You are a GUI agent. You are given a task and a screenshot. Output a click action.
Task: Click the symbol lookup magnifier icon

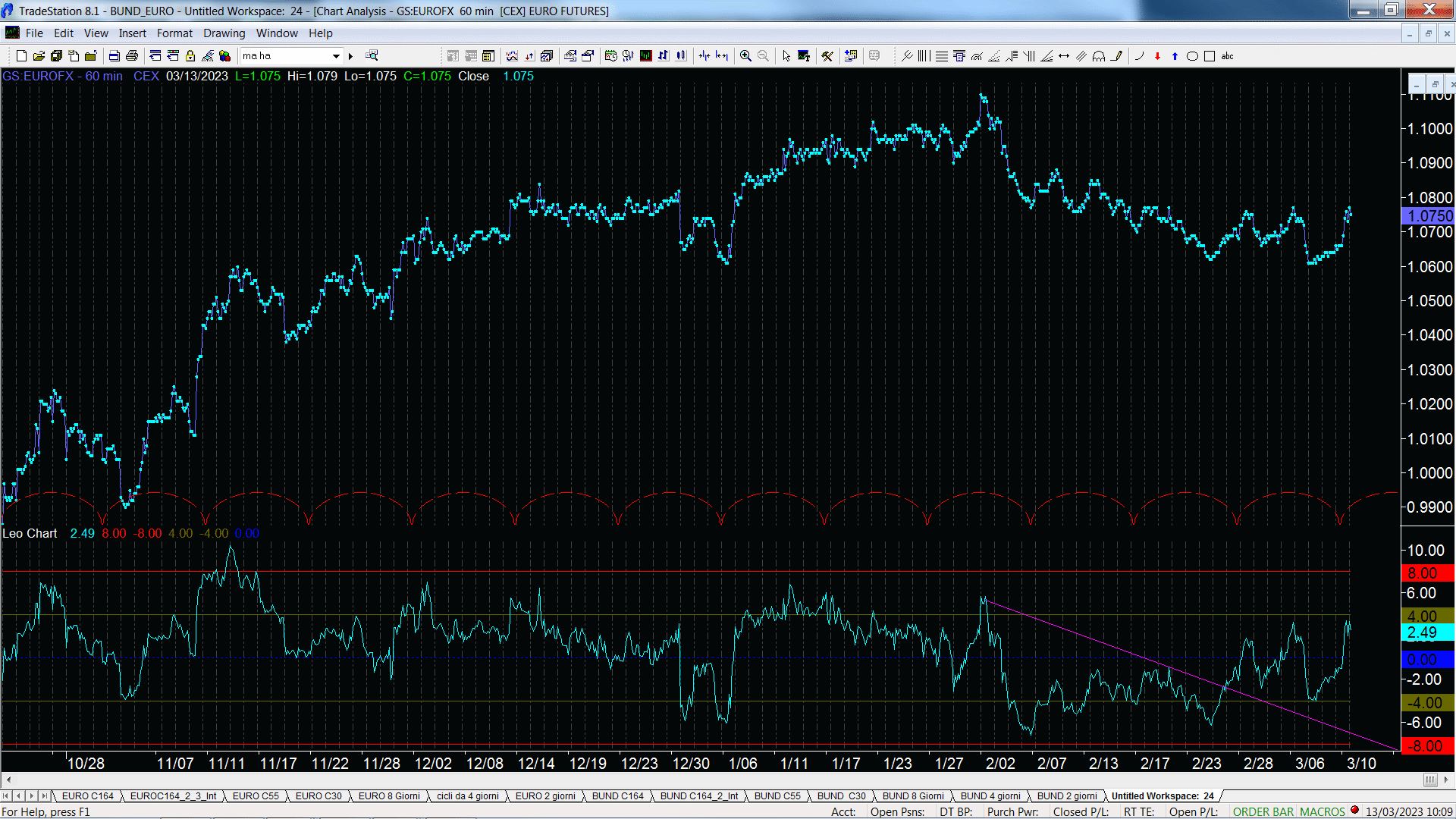372,56
